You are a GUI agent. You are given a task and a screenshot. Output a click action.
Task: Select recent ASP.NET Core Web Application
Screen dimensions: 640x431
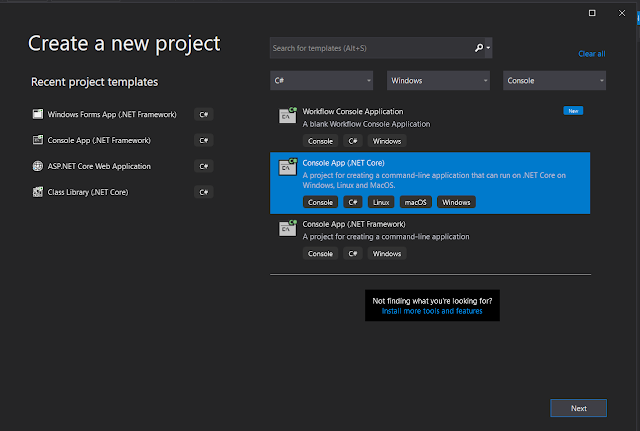tap(99, 166)
